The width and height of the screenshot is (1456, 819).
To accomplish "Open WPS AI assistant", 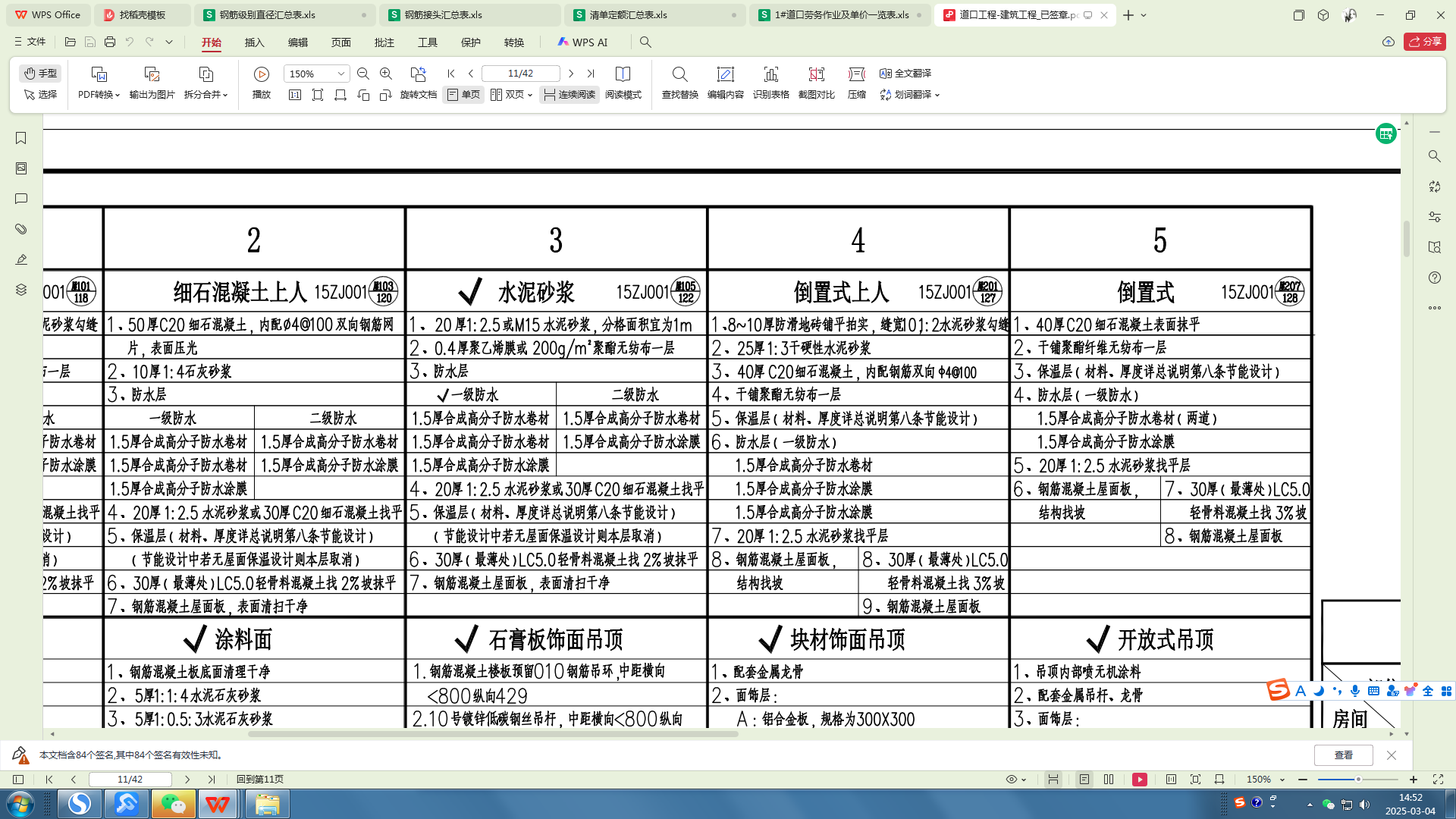I will coord(582,42).
